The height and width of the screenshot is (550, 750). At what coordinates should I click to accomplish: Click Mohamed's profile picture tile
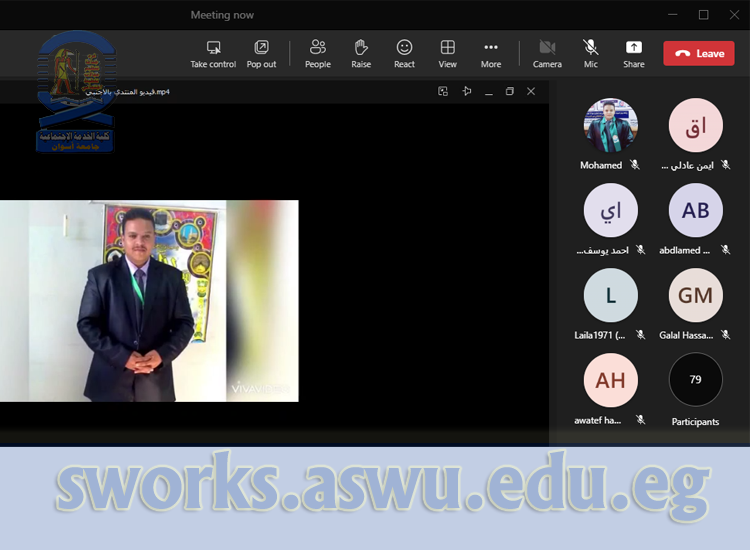coord(610,125)
